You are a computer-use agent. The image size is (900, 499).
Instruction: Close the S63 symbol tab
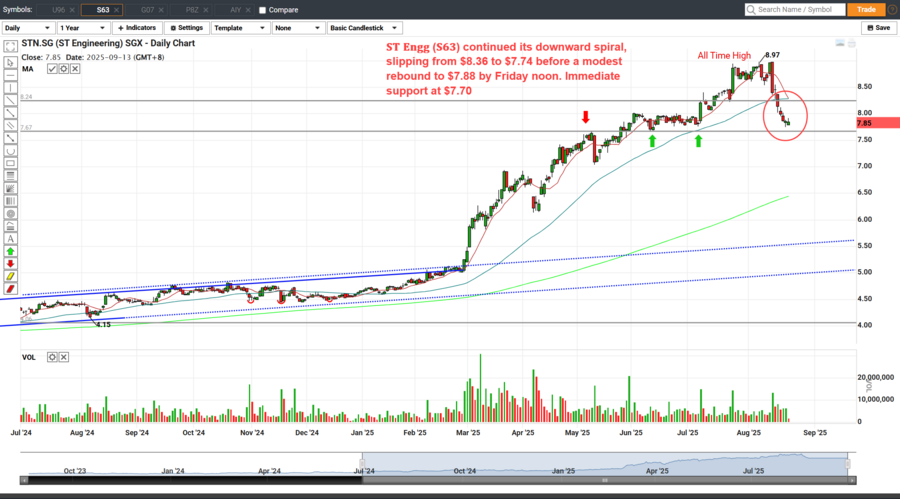coord(117,10)
